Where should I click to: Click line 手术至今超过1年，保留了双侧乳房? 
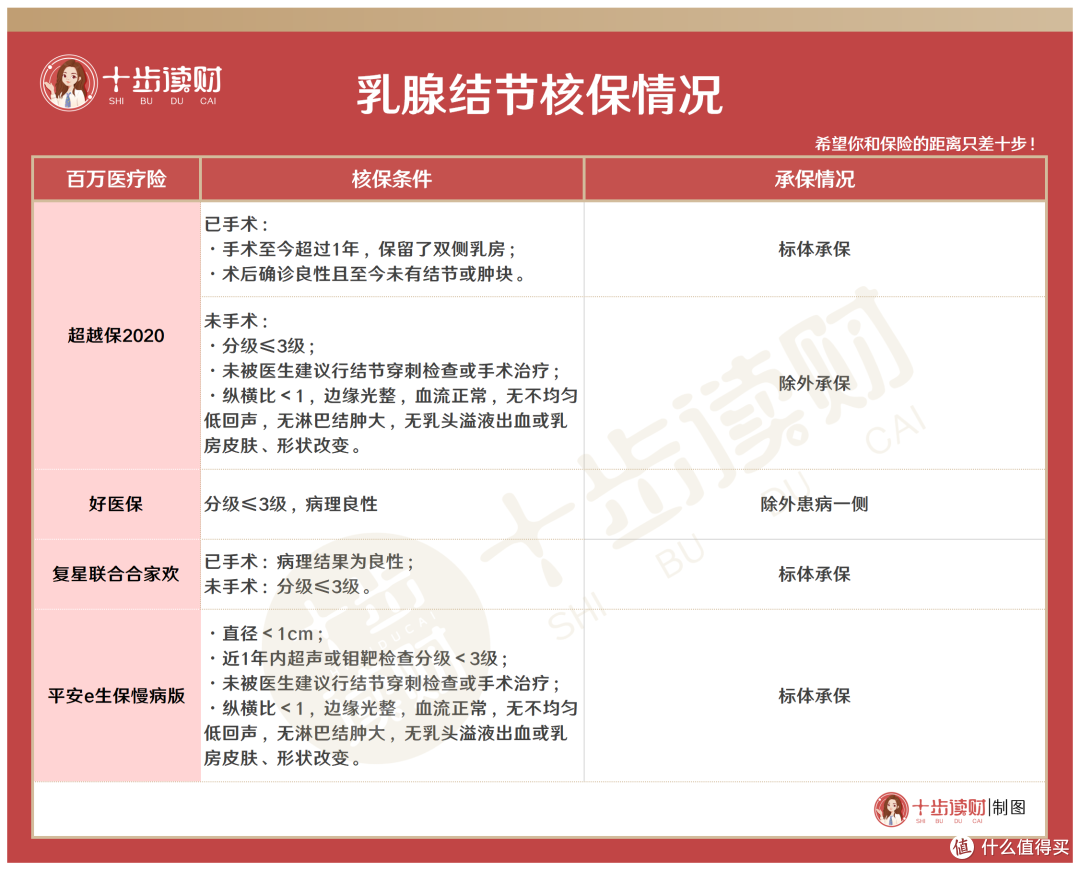362,249
